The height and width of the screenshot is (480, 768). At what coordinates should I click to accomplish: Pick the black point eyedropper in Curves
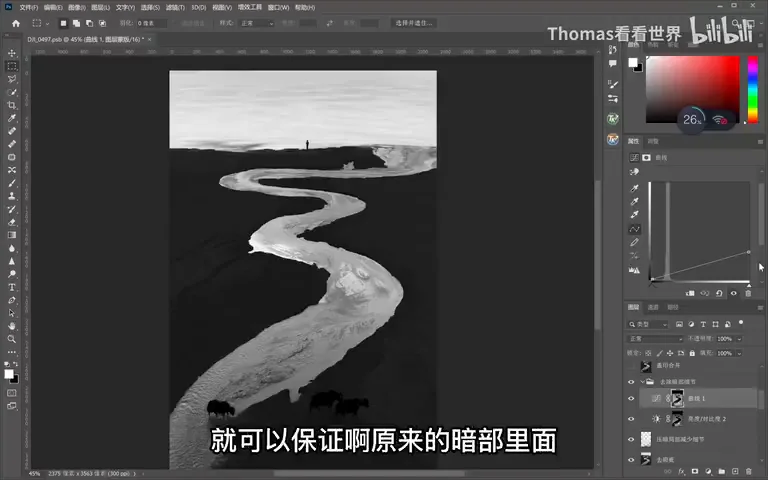634,189
